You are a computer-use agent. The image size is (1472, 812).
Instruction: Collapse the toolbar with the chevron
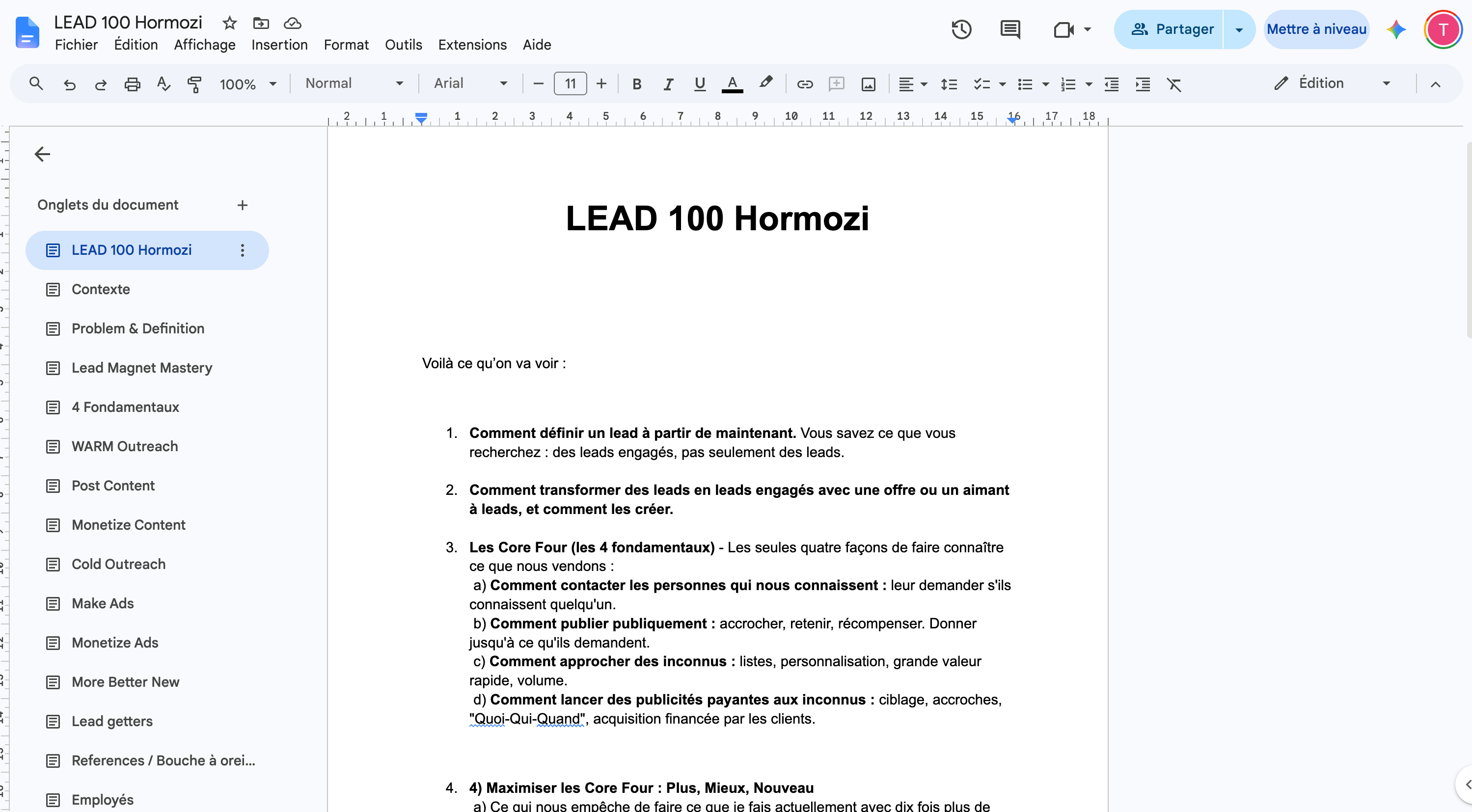(x=1435, y=84)
